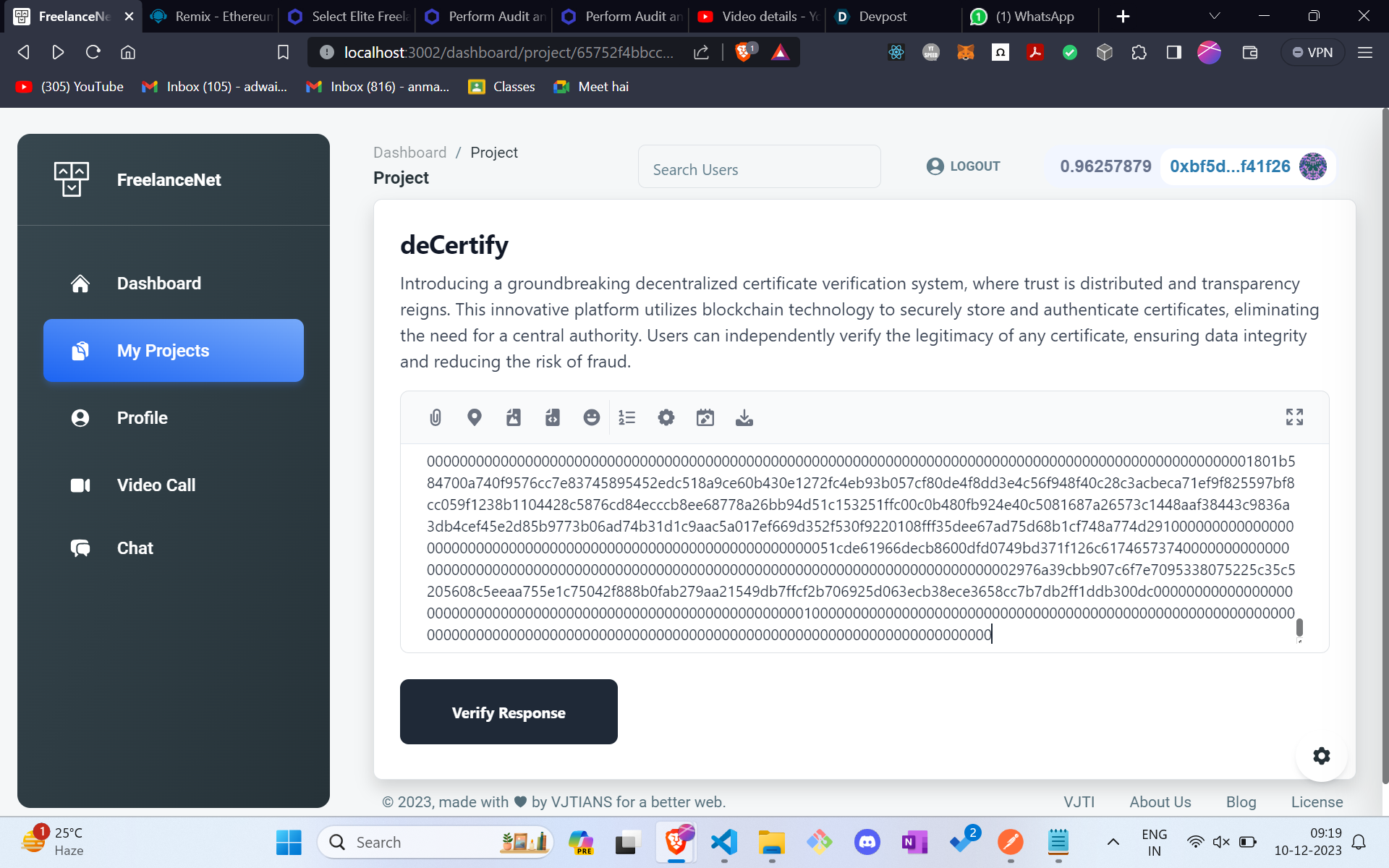
Task: Click the editor toolbar gear icon
Action: pyautogui.click(x=666, y=417)
